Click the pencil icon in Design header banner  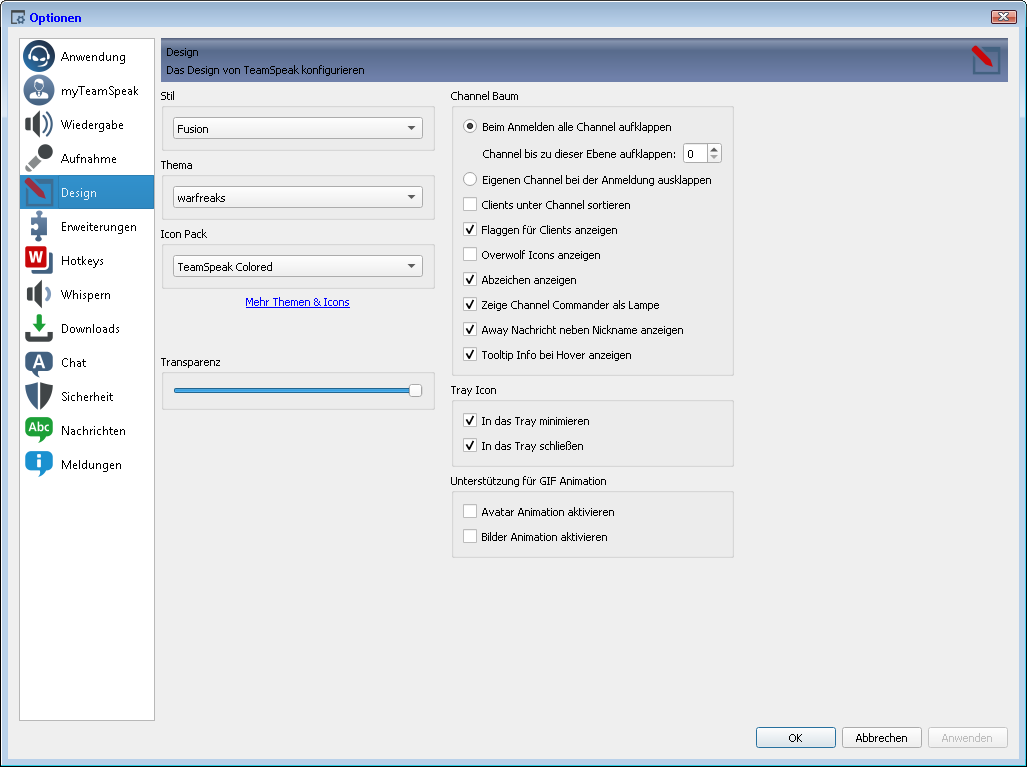(x=985, y=60)
